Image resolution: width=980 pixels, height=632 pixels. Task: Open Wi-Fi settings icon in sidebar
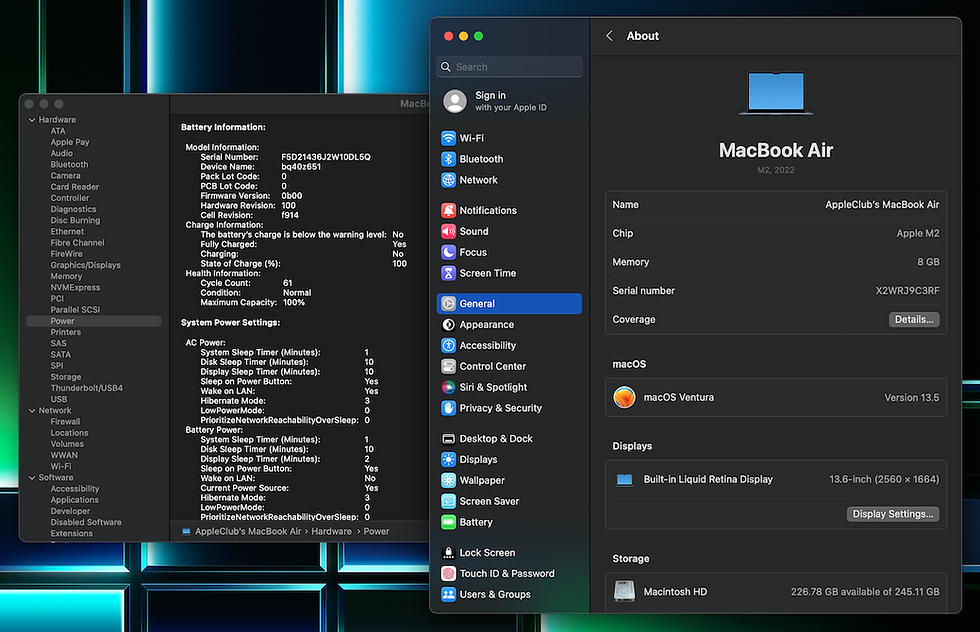coord(448,138)
